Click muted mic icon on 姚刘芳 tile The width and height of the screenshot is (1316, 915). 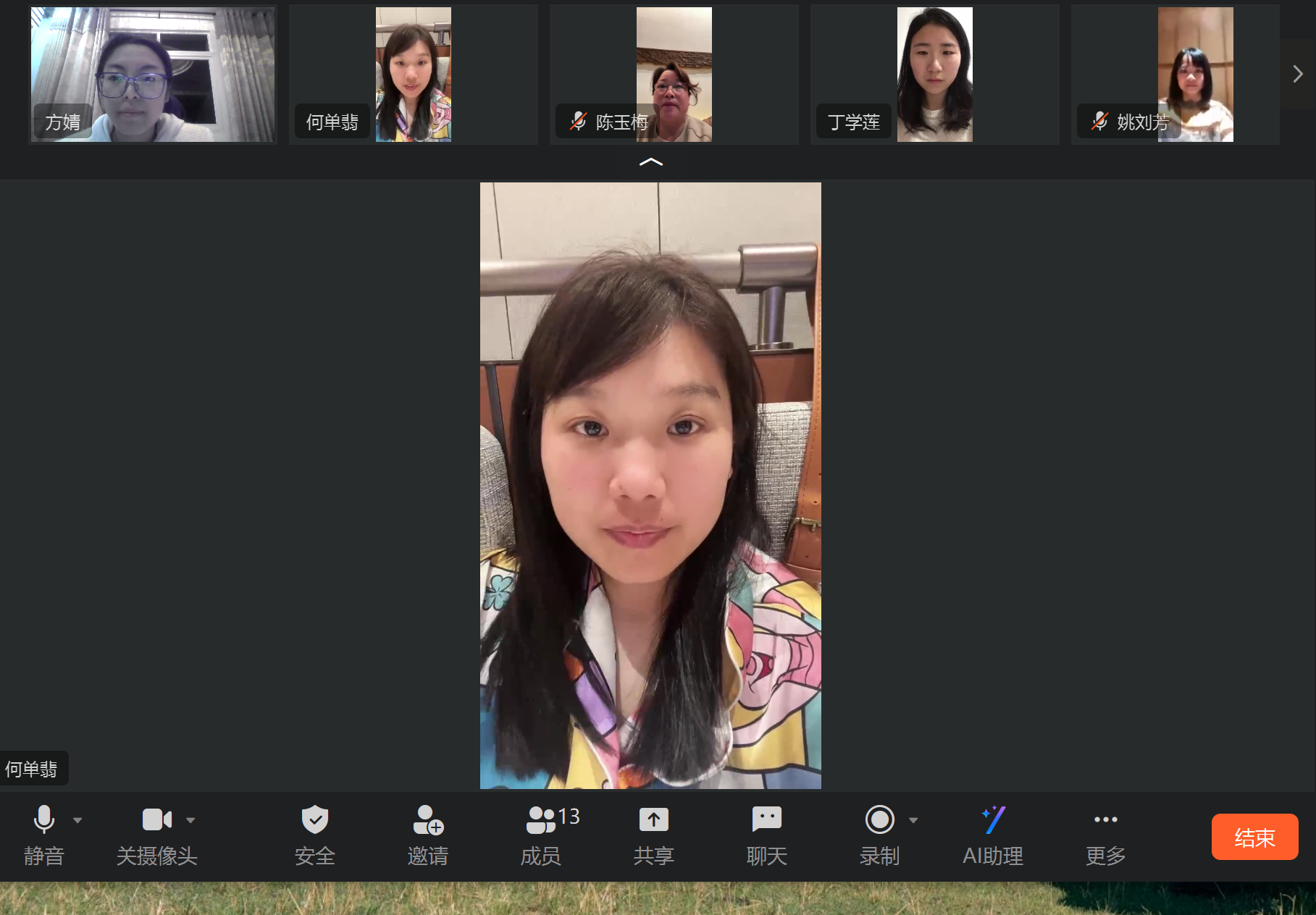(x=1099, y=121)
